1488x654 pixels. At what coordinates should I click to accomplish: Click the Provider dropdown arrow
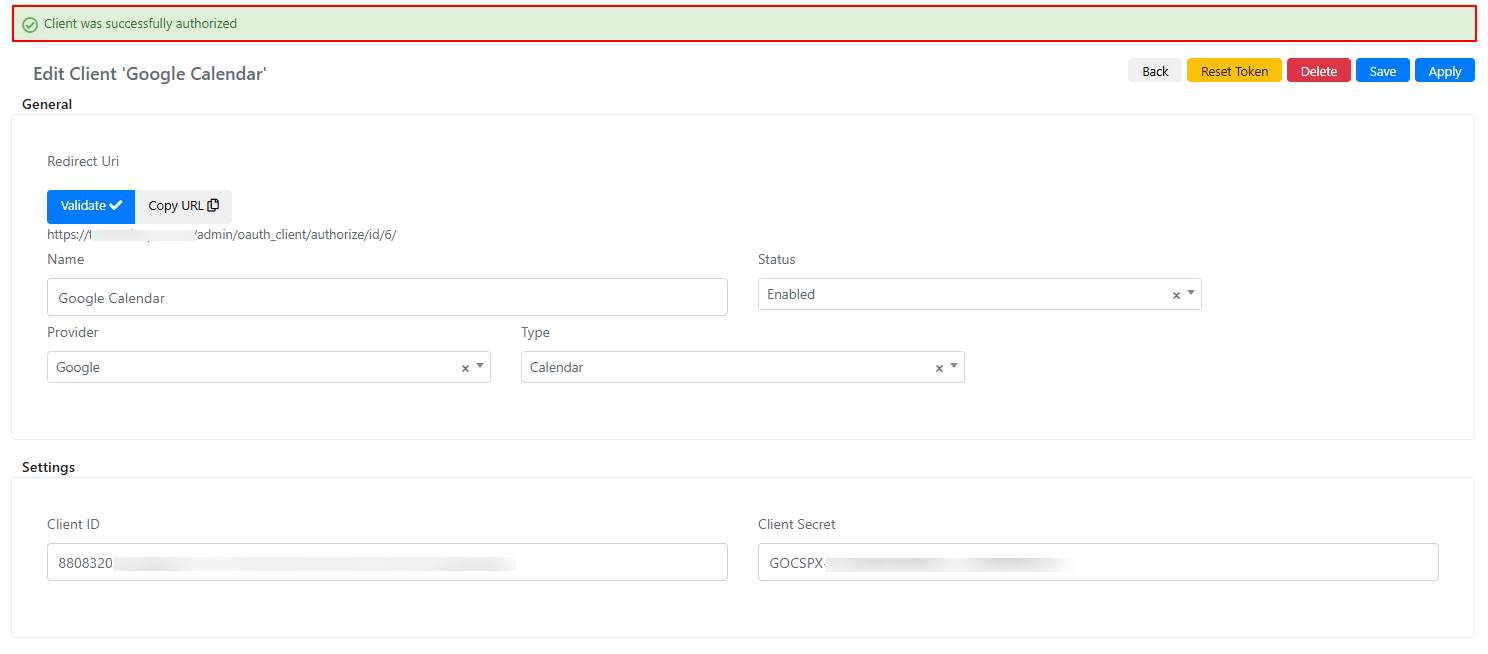[x=480, y=367]
